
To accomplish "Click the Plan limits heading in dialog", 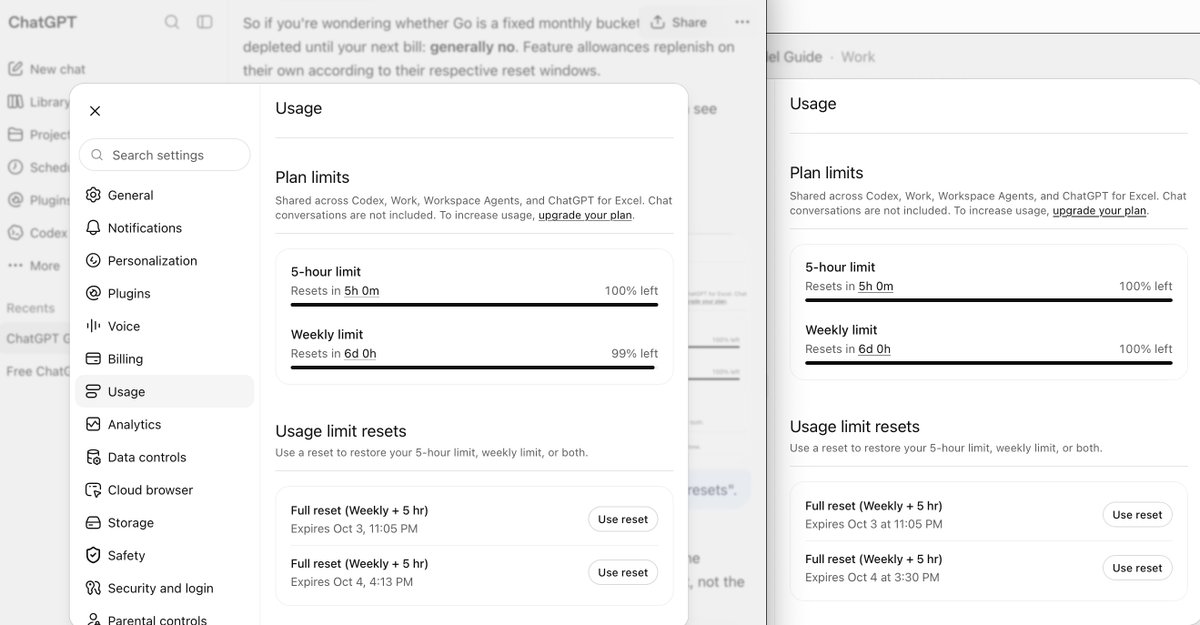I will click(x=312, y=177).
